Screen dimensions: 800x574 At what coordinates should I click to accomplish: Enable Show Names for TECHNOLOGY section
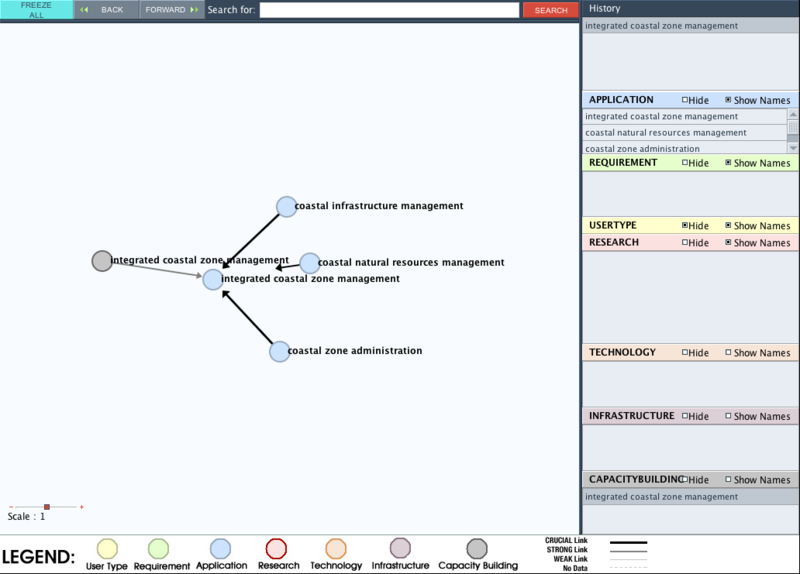[x=728, y=353]
